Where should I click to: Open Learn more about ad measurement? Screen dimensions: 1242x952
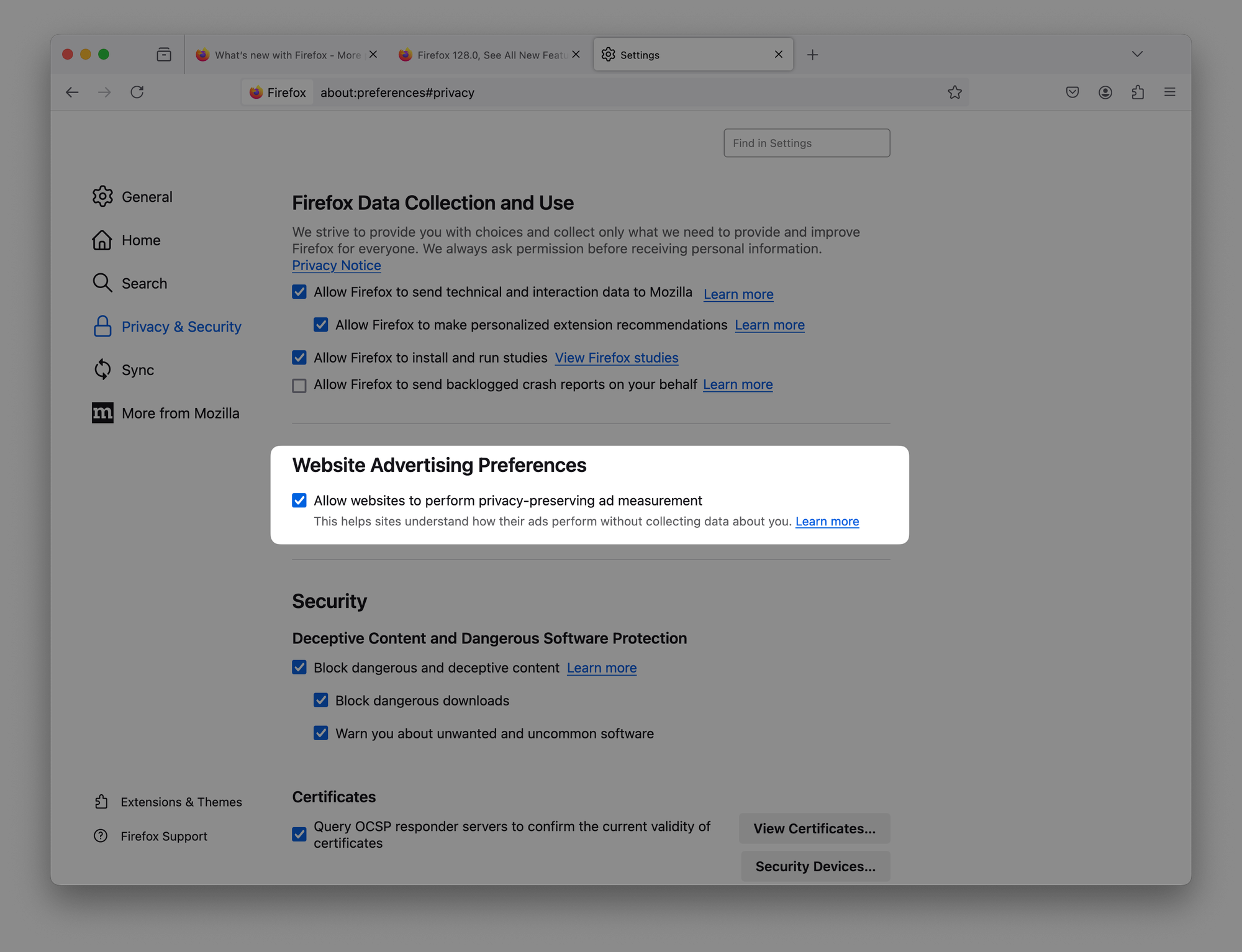coord(827,521)
